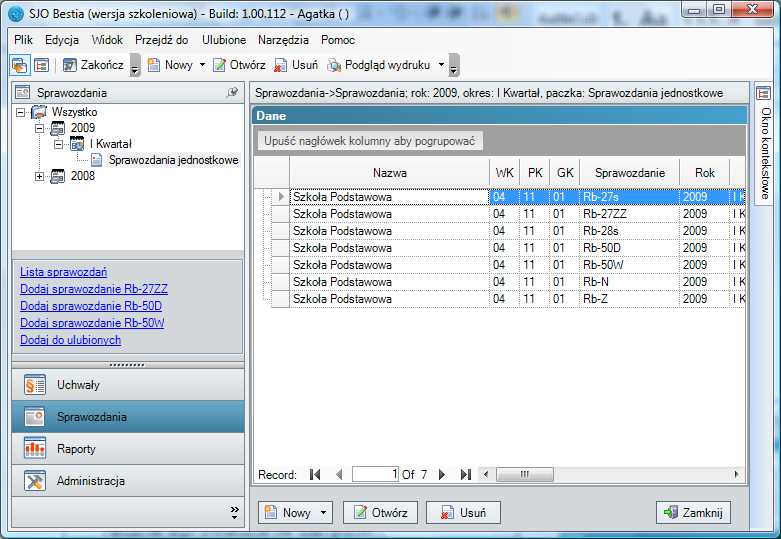
Task: Open the Sprawozdania module
Action: pos(128,417)
